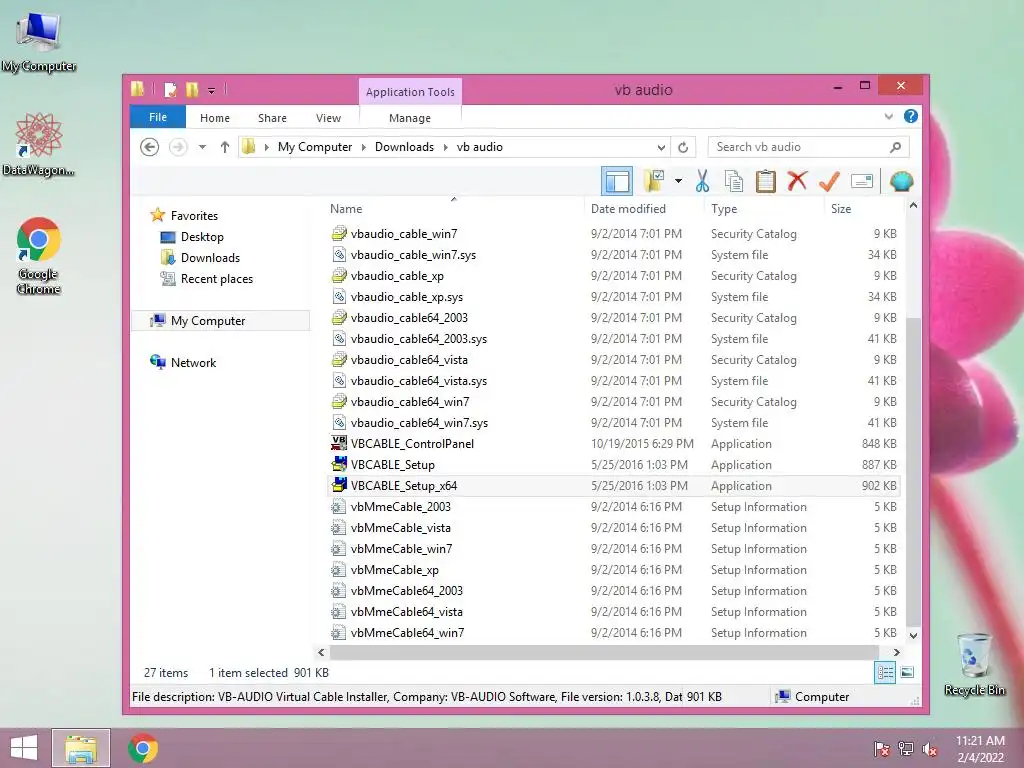The image size is (1024, 768).
Task: Open the Windows Start button
Action: [24, 748]
